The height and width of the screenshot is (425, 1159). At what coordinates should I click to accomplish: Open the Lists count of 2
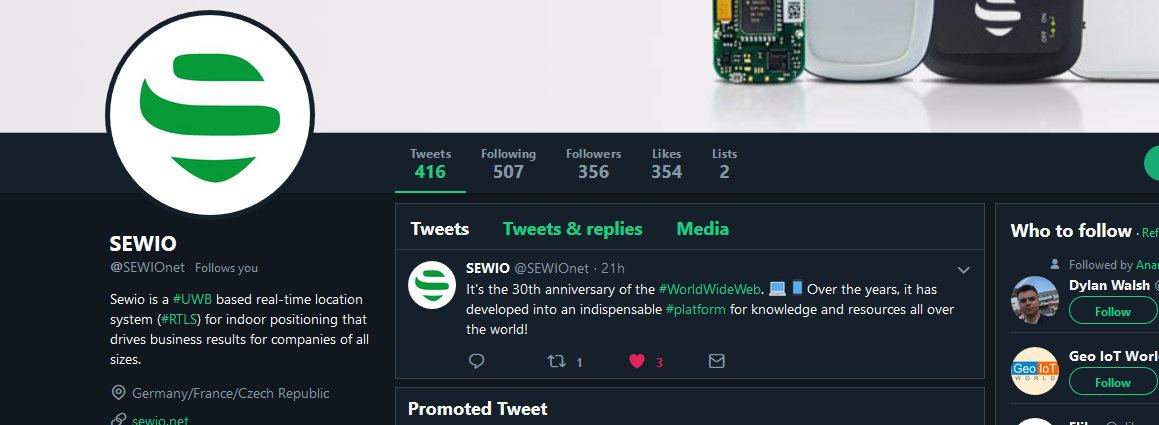point(724,163)
